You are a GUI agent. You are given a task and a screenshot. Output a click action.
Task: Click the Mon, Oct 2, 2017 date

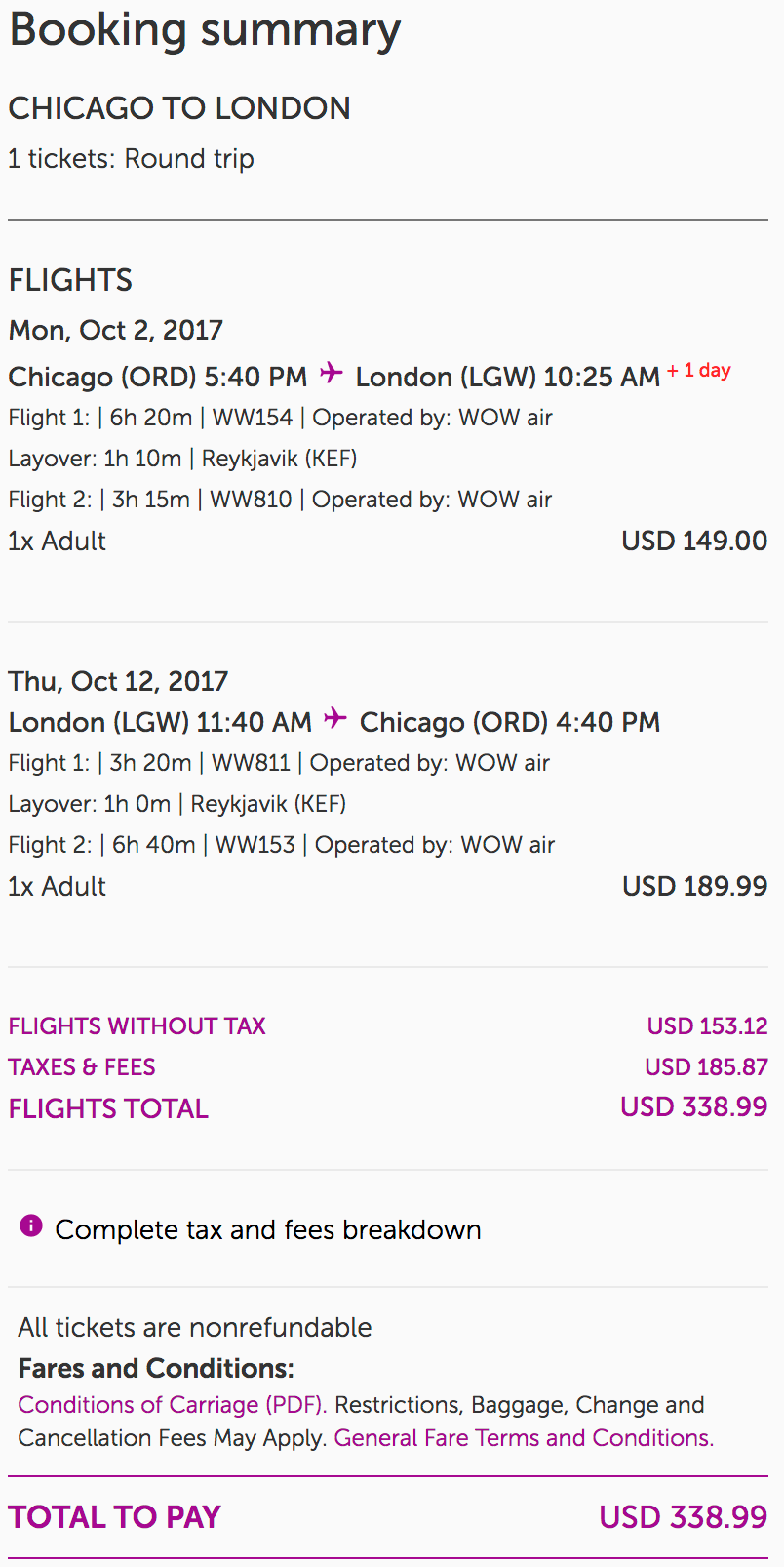(116, 330)
